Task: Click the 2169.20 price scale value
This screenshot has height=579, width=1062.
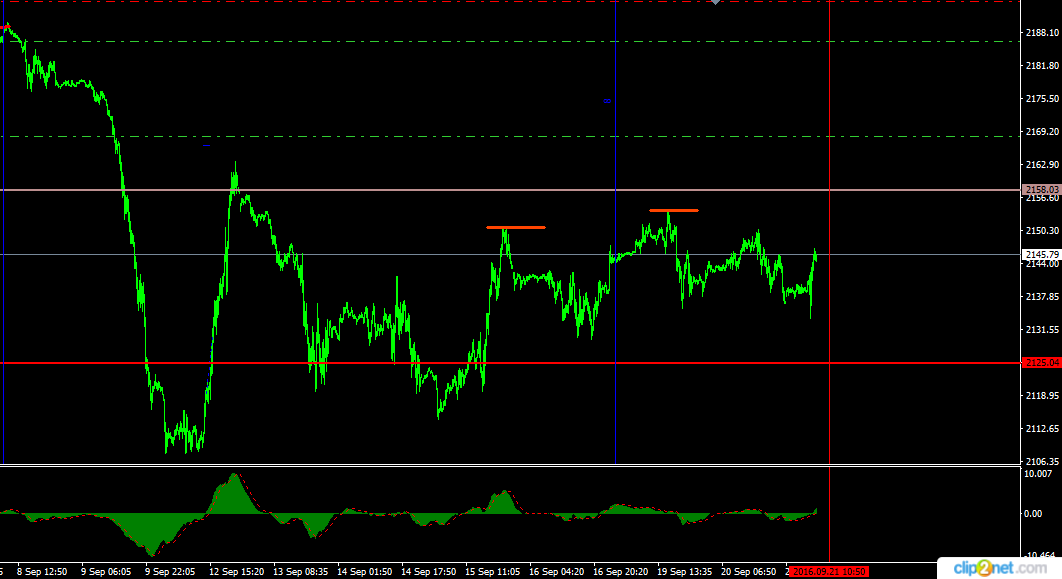Action: (x=1042, y=131)
